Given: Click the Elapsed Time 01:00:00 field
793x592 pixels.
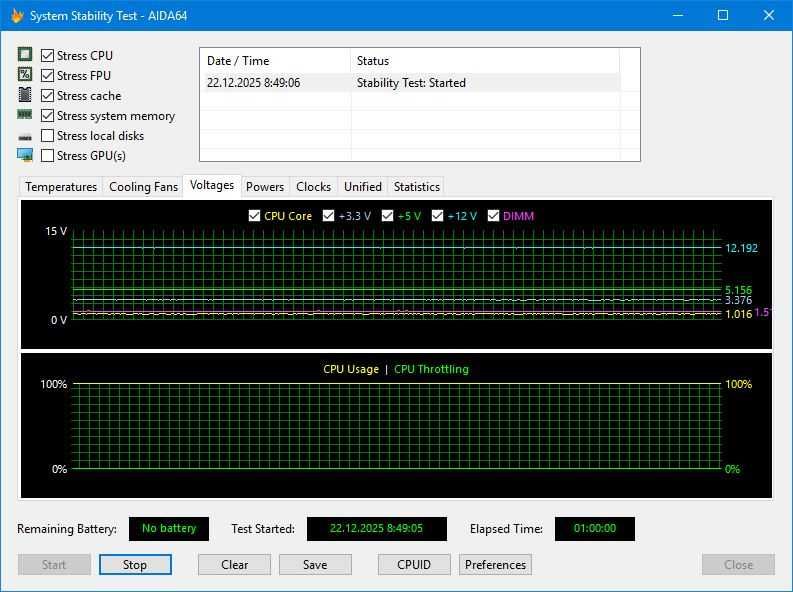Looking at the screenshot, I should [x=595, y=528].
